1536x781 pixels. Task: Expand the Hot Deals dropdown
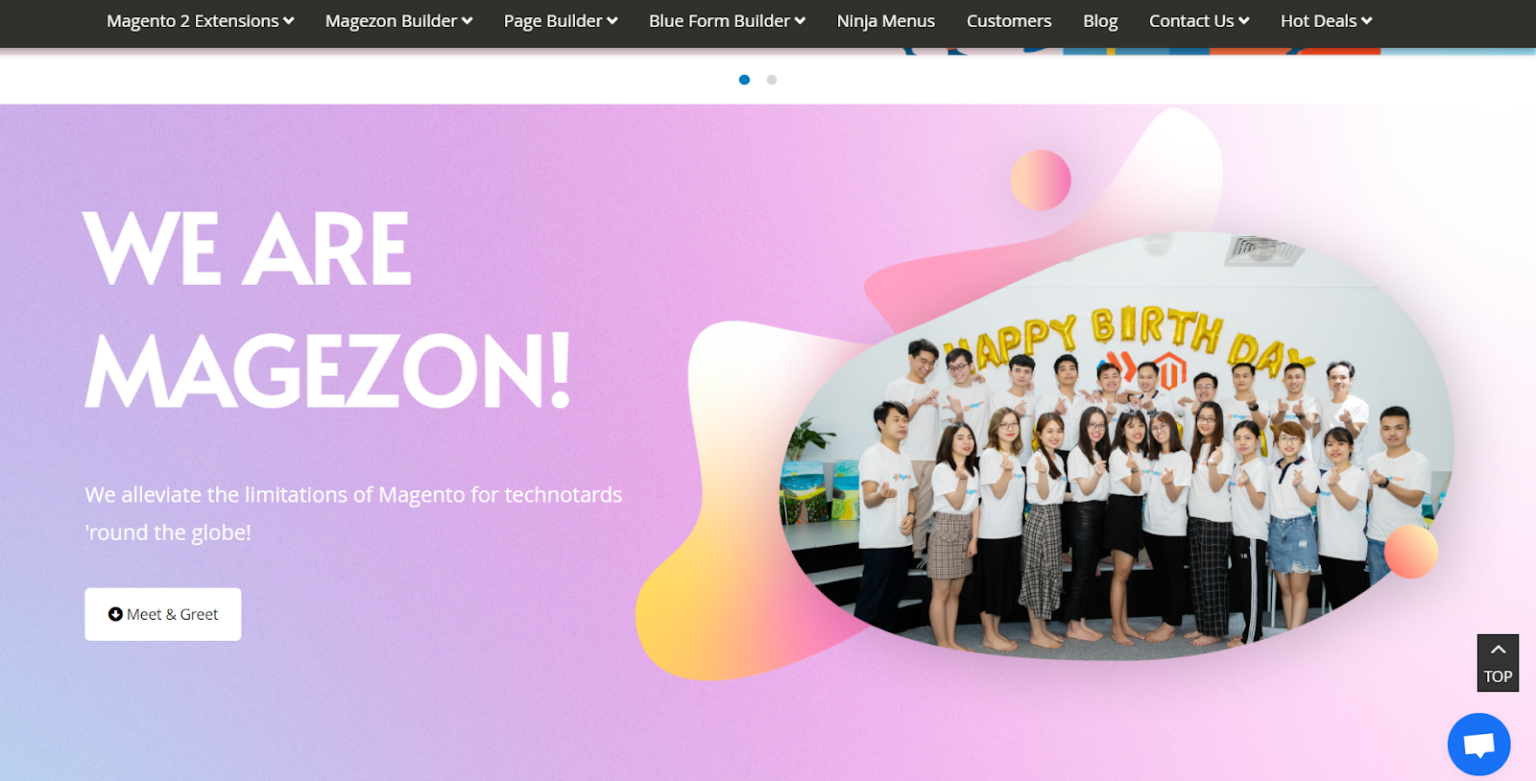tap(1325, 20)
